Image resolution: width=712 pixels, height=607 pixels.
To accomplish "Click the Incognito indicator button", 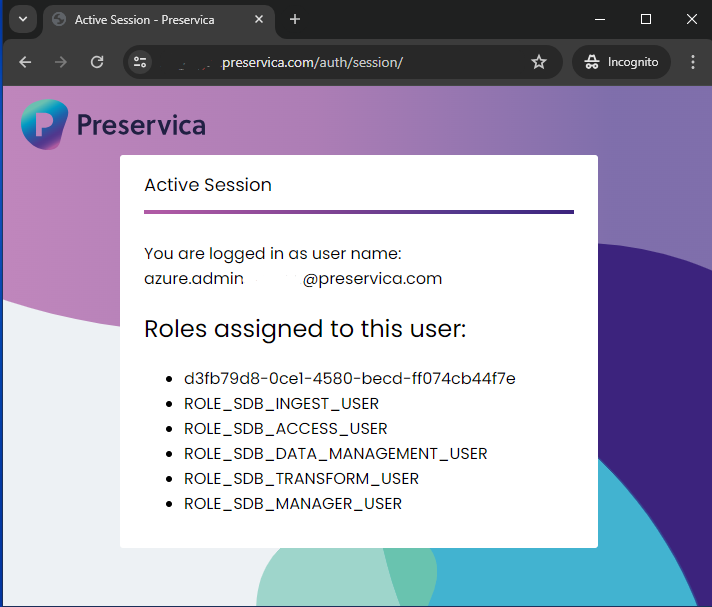I will (621, 62).
